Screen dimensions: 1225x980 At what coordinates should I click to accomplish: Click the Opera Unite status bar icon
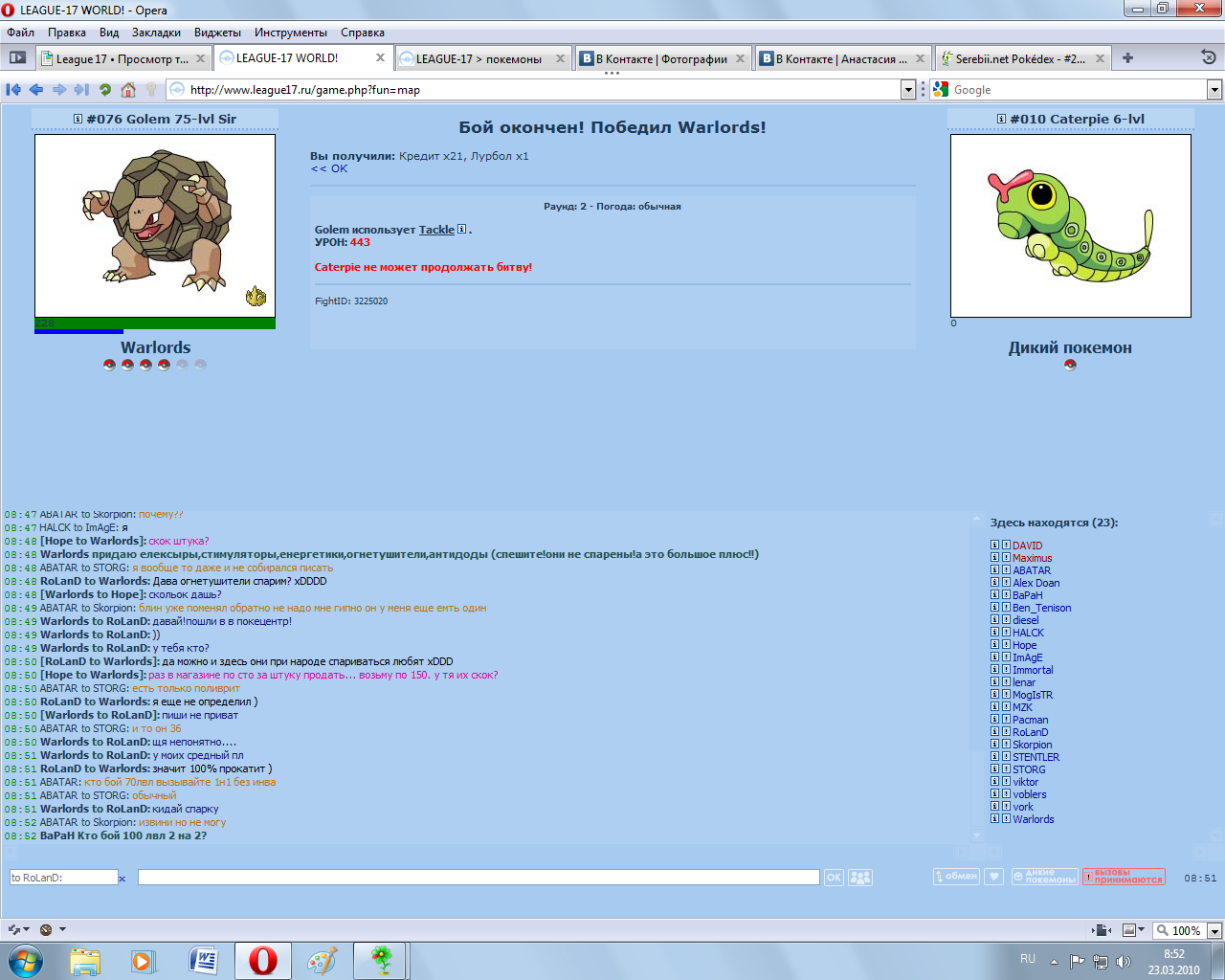46,929
